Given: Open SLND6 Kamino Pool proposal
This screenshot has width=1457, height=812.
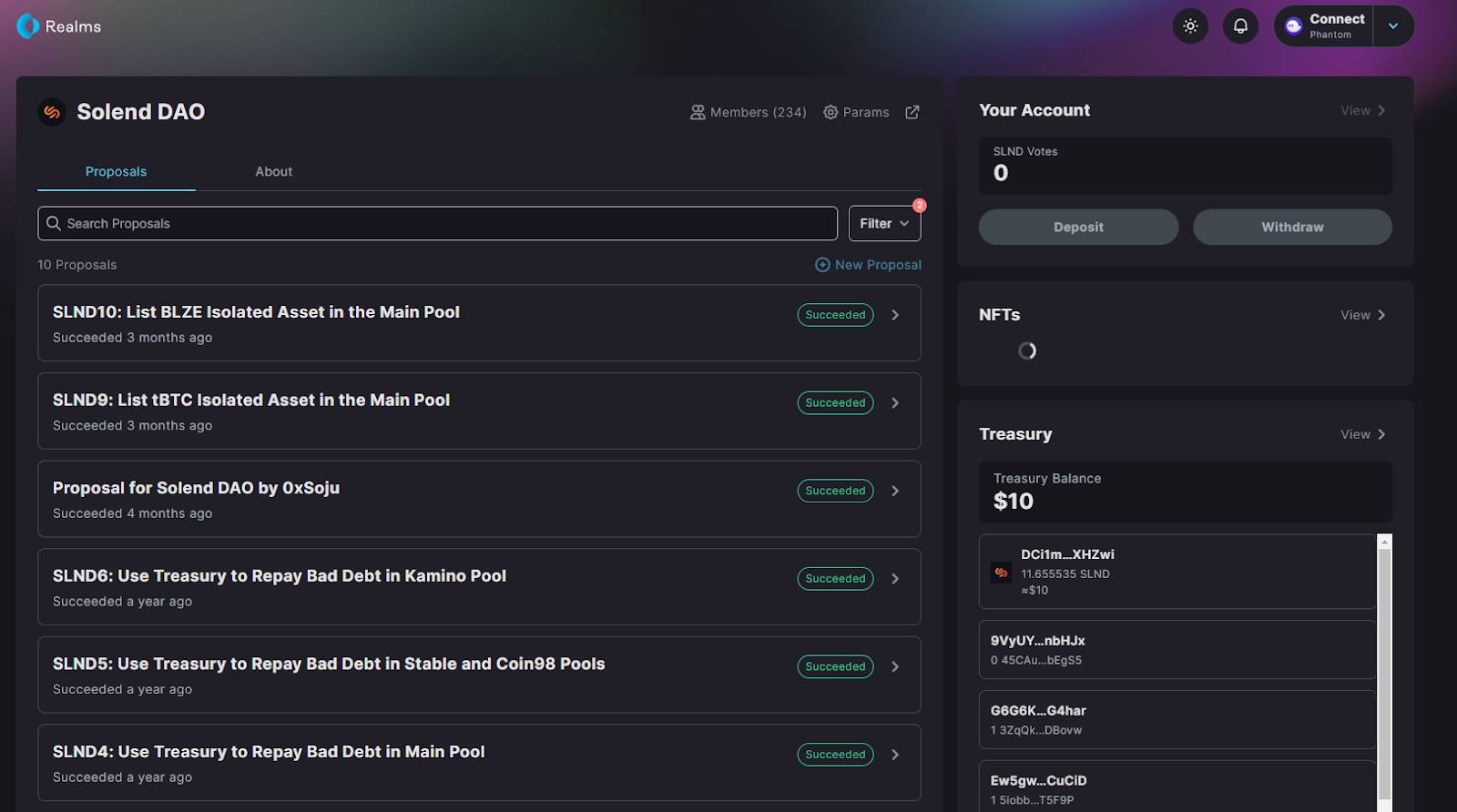Looking at the screenshot, I should click(479, 586).
